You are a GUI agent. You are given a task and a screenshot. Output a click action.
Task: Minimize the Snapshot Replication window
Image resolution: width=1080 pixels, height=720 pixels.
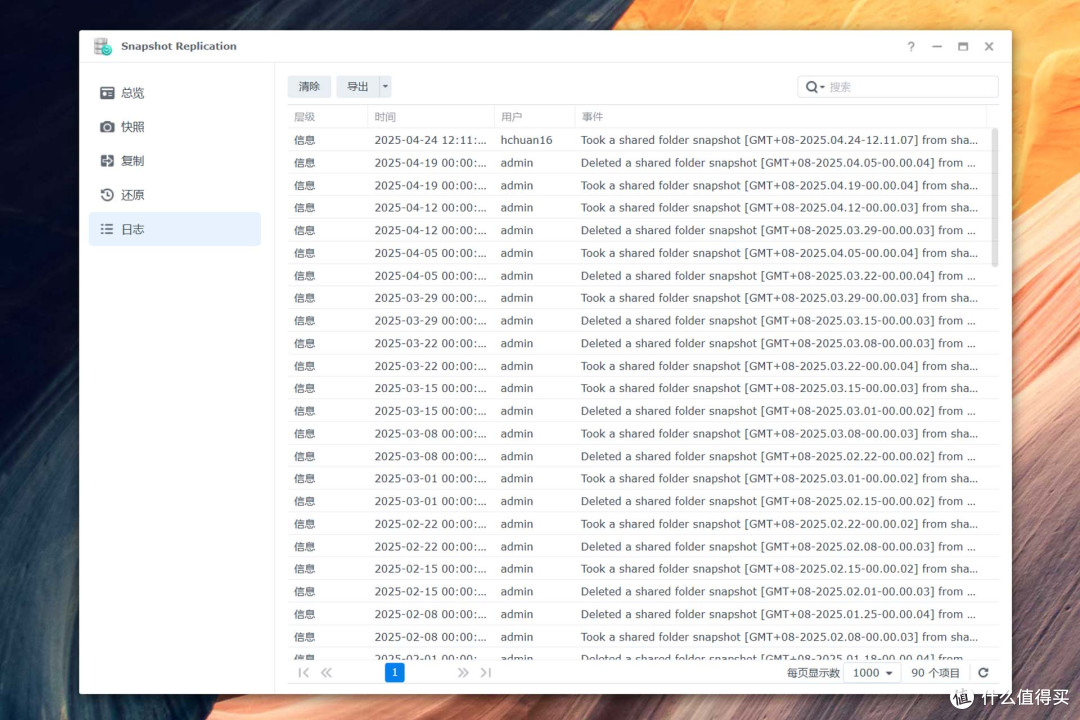937,47
